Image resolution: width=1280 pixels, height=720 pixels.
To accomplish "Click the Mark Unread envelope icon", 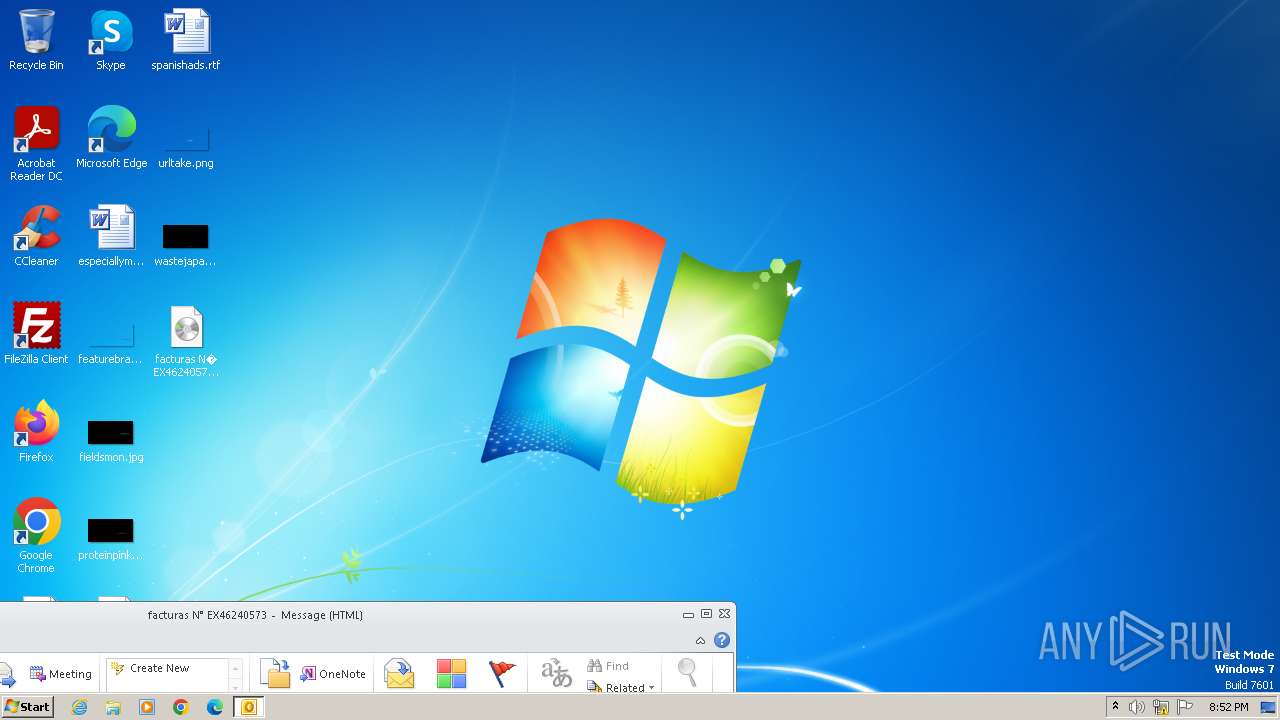I will point(399,674).
